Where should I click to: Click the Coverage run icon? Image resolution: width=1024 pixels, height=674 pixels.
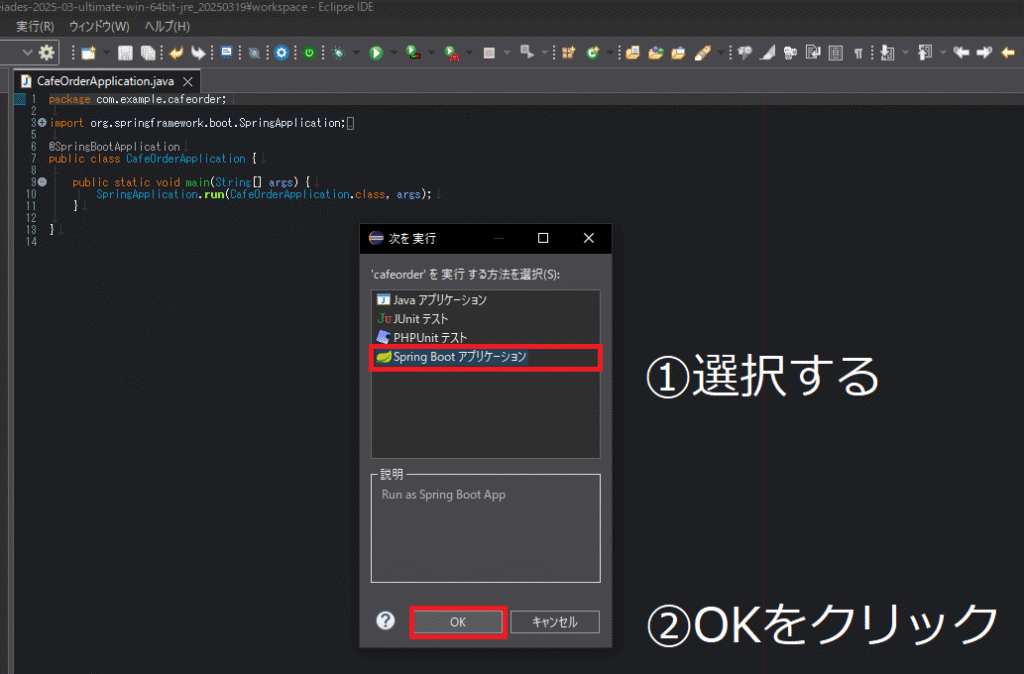coord(413,53)
